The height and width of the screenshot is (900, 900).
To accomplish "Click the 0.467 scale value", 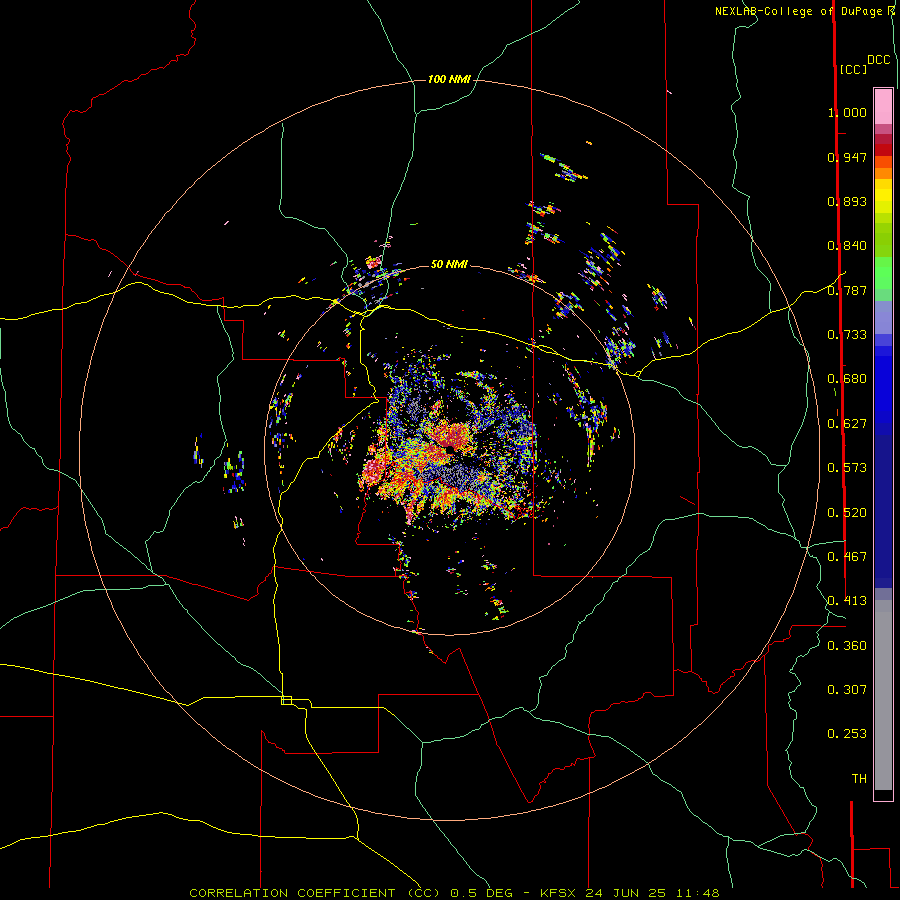I will click(847, 557).
